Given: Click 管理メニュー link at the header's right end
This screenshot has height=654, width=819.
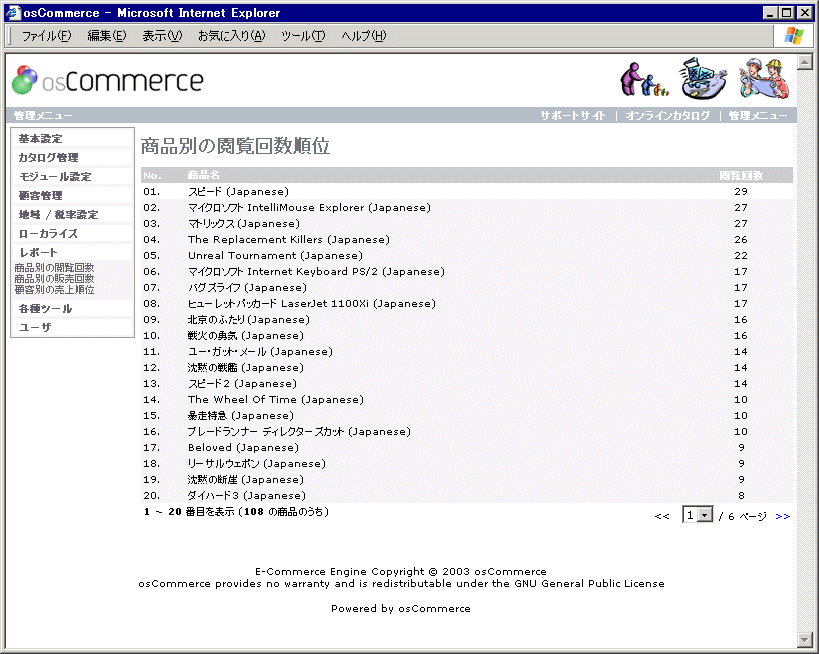Looking at the screenshot, I should [x=758, y=115].
